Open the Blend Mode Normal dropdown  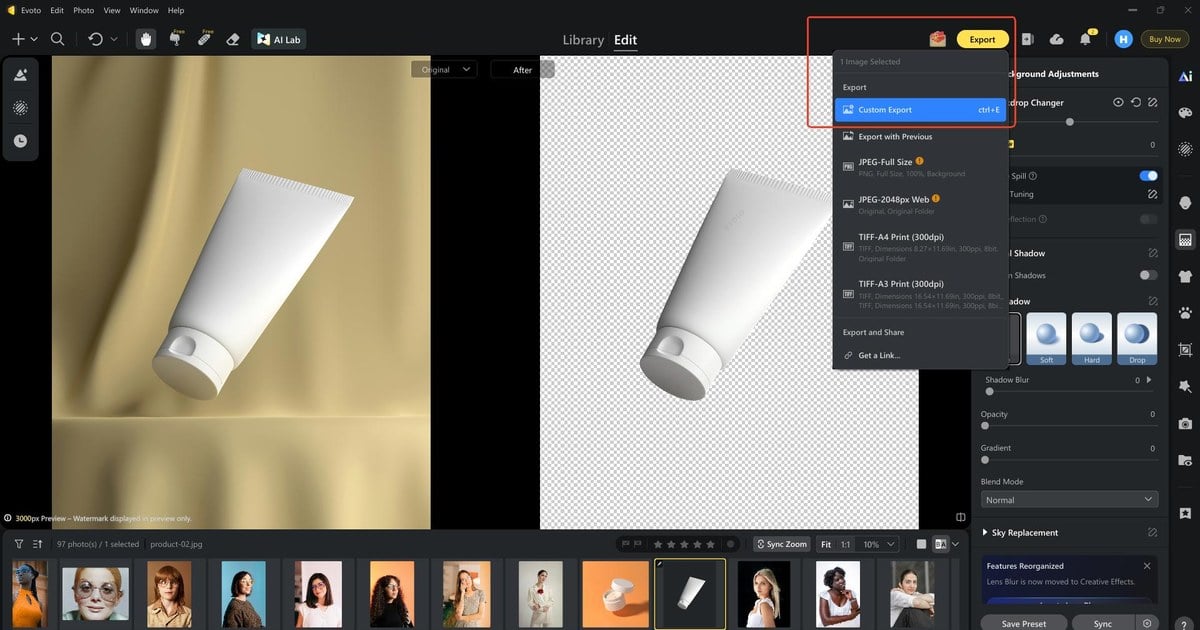coord(1070,499)
